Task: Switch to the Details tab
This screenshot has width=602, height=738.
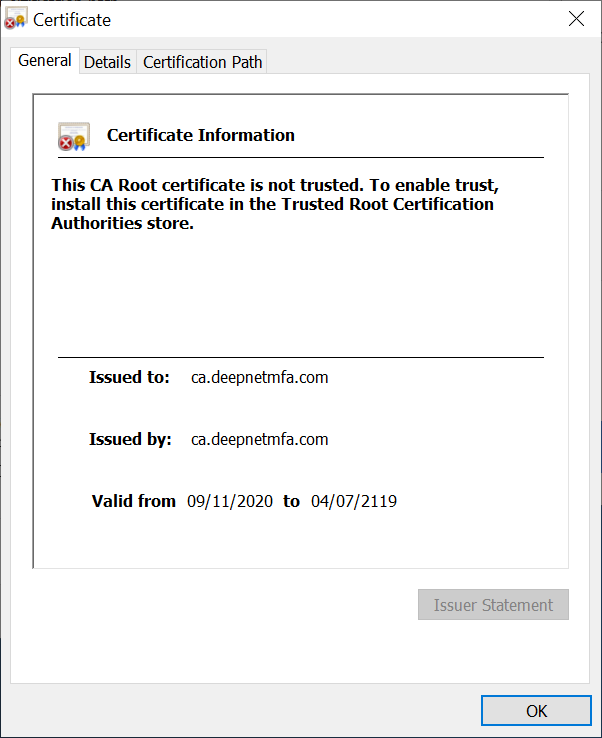Action: (x=107, y=62)
